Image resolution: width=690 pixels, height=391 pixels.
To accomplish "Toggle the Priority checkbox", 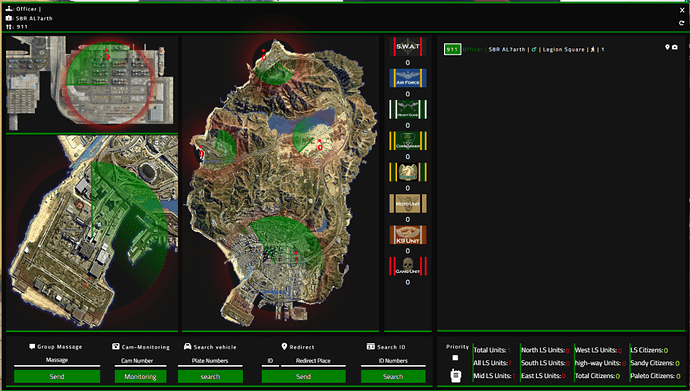I will 455,358.
